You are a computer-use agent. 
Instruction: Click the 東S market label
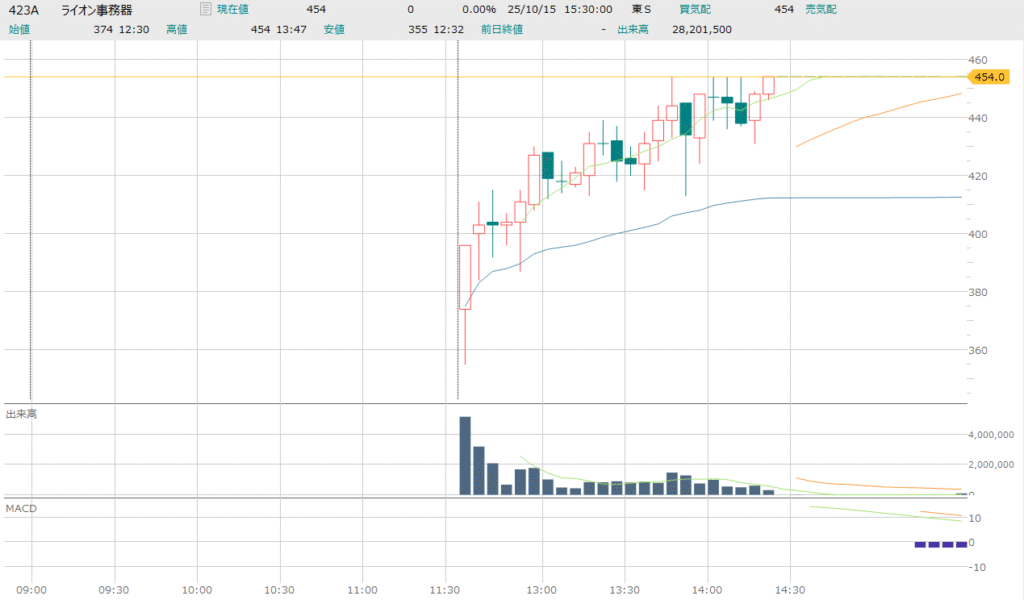(641, 10)
